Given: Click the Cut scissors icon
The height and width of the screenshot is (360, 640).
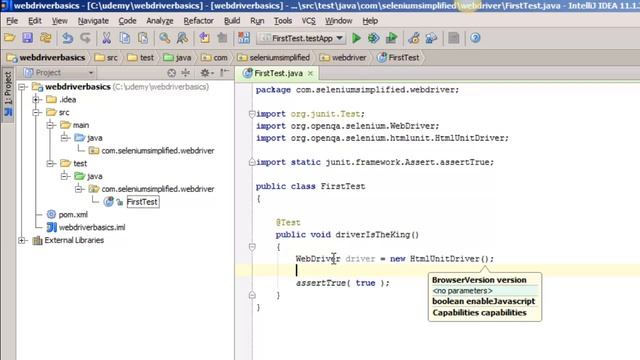Looking at the screenshot, I should pyautogui.click(x=107, y=38).
